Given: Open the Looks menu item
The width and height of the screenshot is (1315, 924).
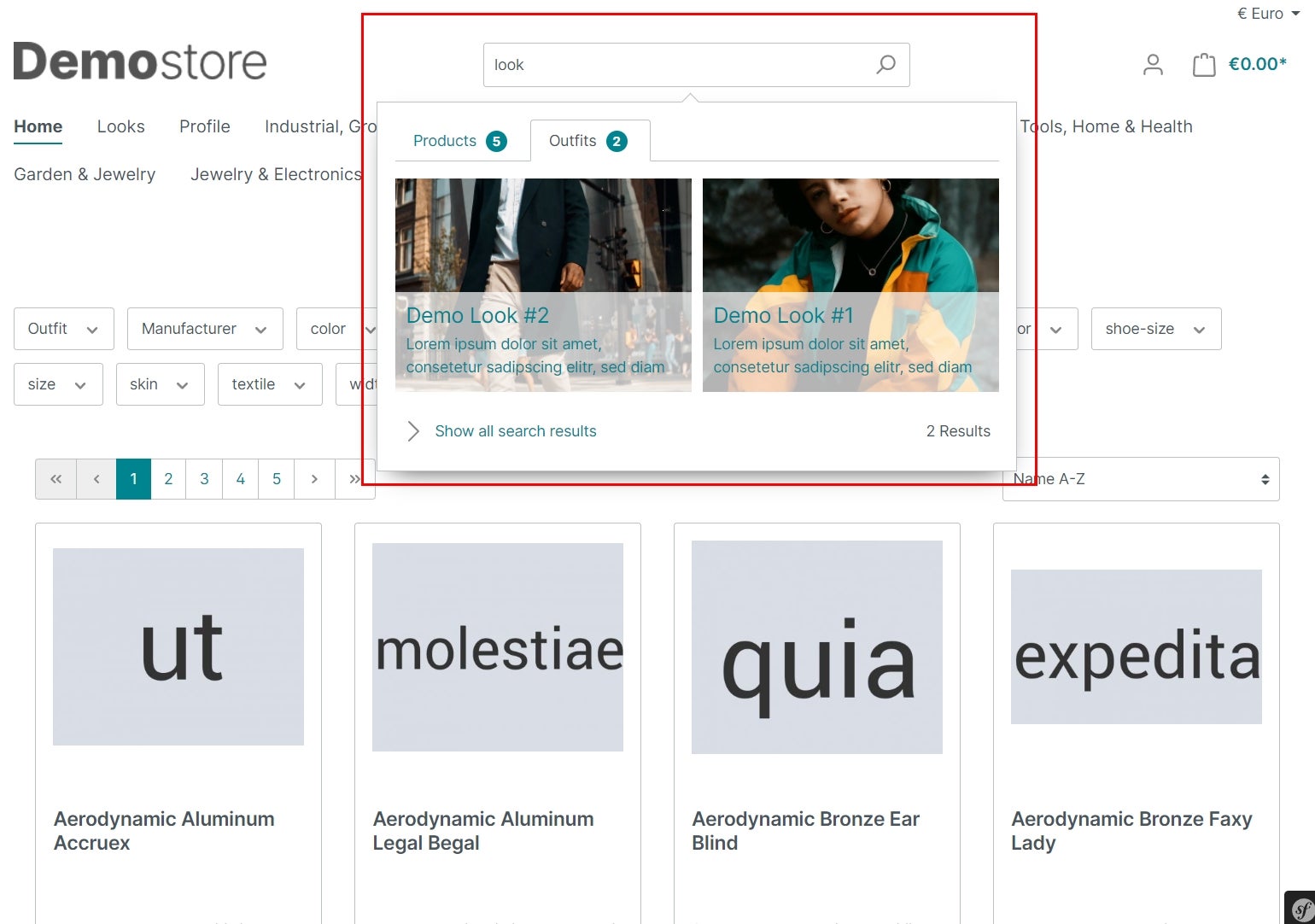Looking at the screenshot, I should point(121,126).
